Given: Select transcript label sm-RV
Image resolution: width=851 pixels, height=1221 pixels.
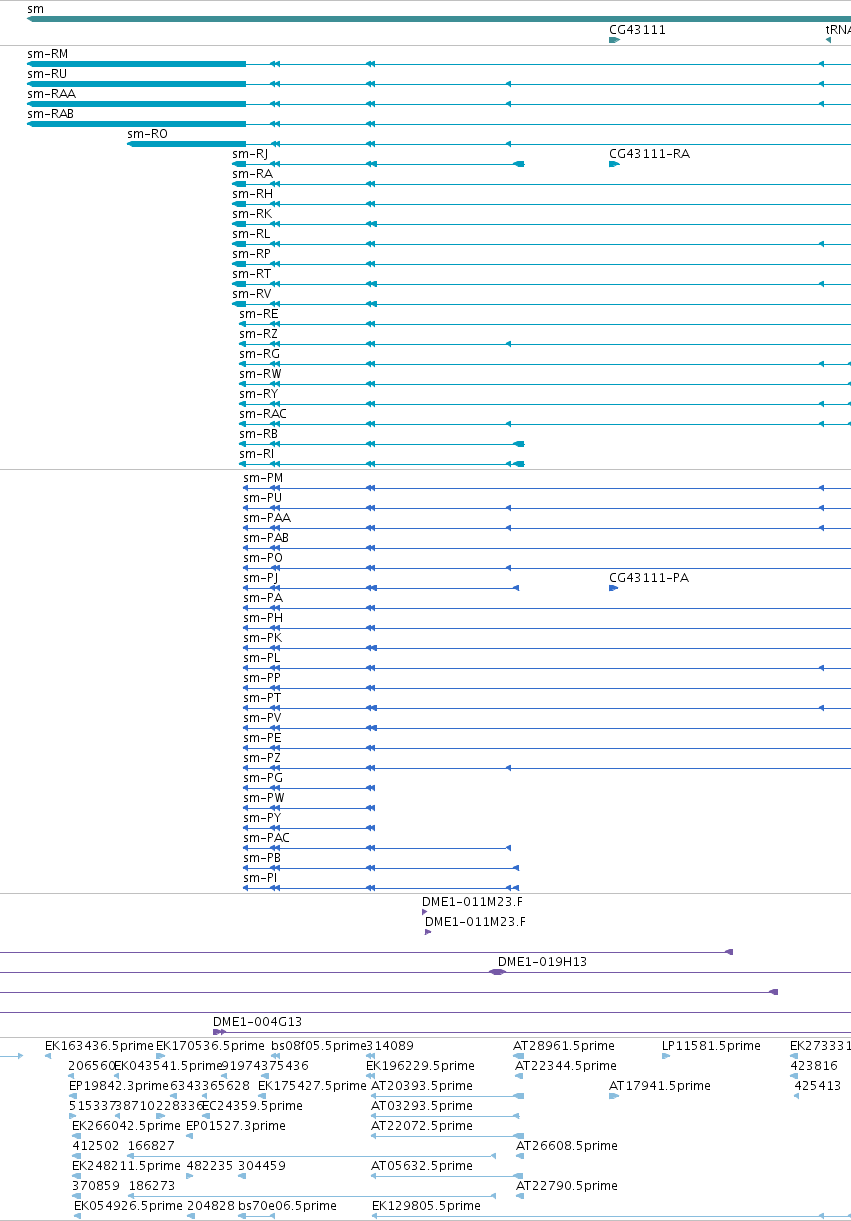Looking at the screenshot, I should pos(251,294).
